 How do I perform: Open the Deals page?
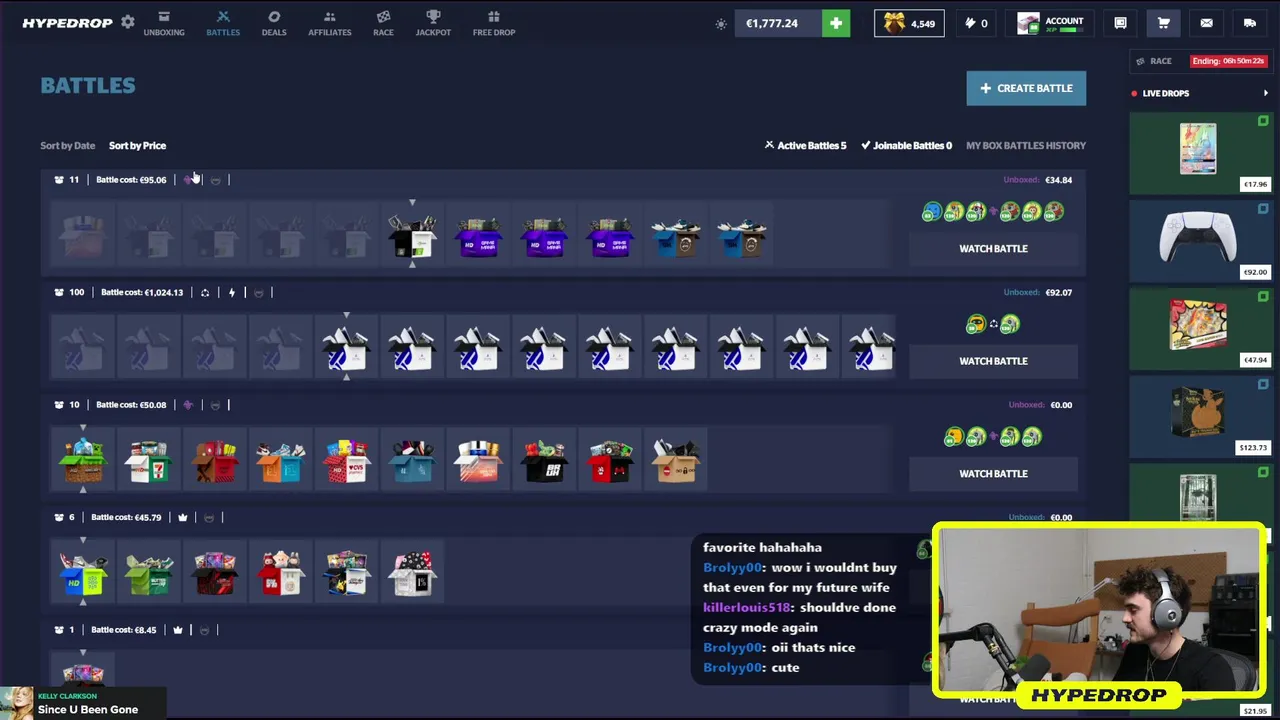274,23
